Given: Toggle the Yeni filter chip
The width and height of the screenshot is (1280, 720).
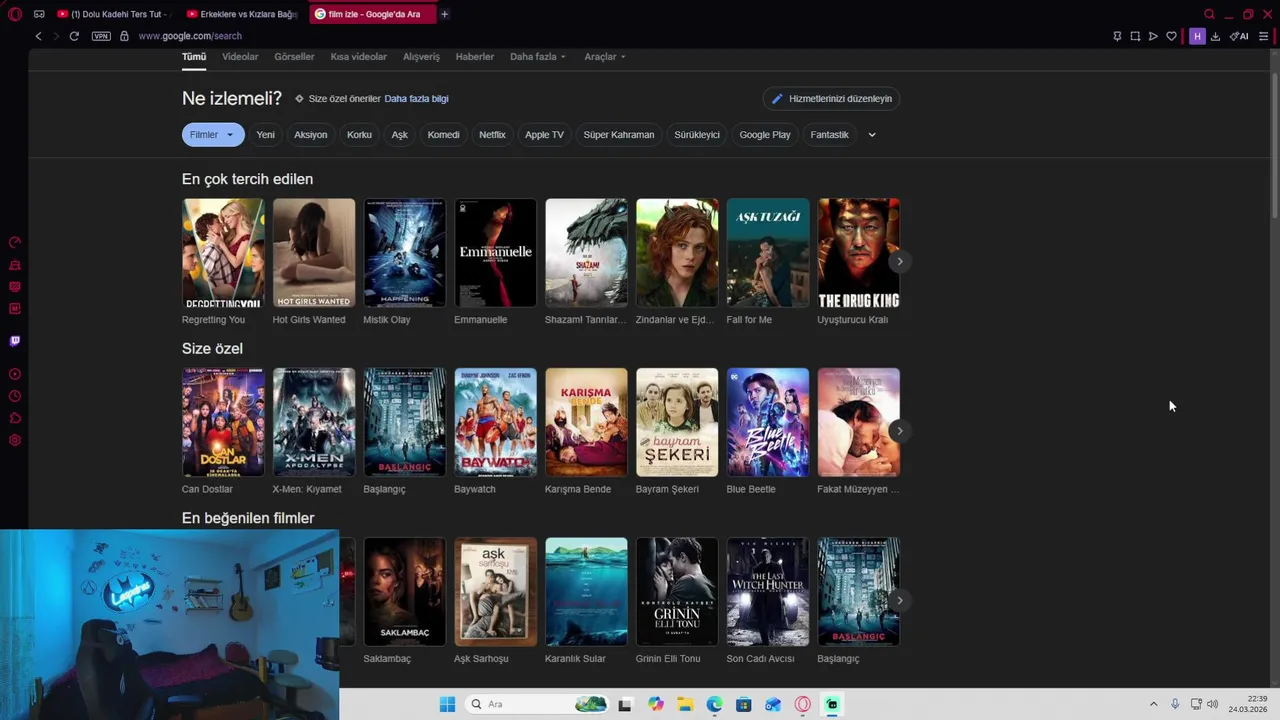Looking at the screenshot, I should coord(265,135).
